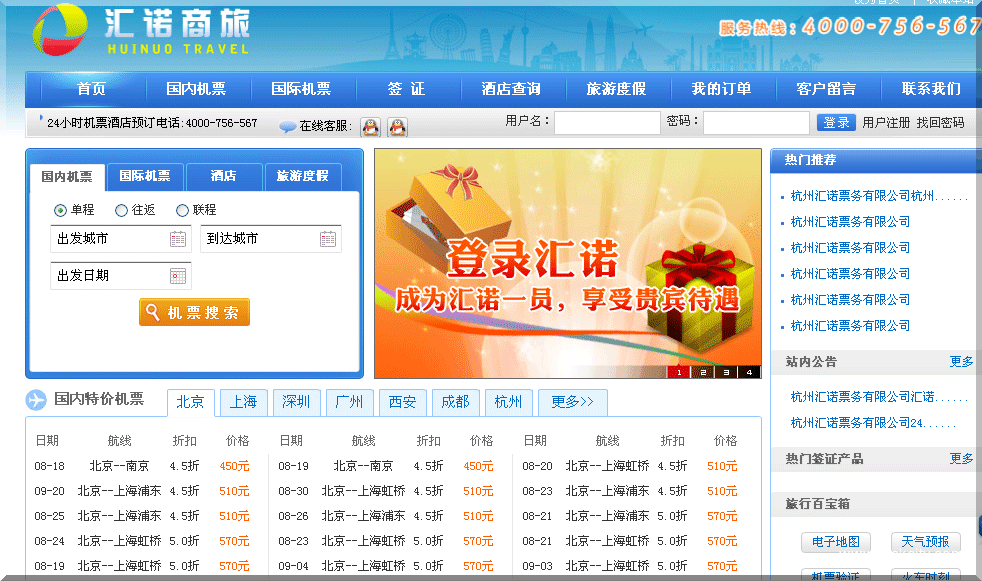982x581 pixels.
Task: Click the 登录 login button
Action: (x=836, y=123)
